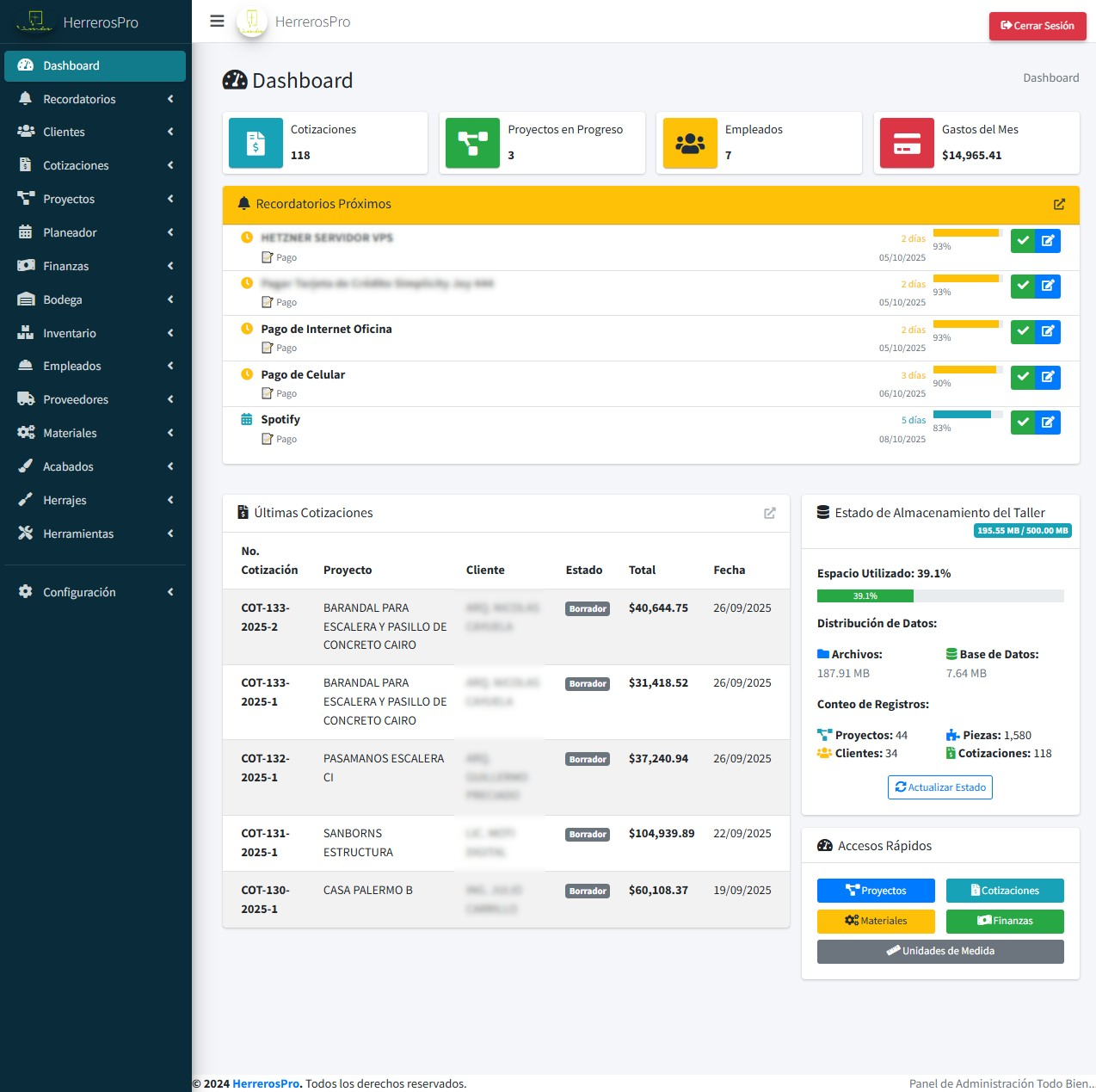Screen dimensions: 1096x1092
Task: Click the external link icon on Recordatorios Próximos
Action: (x=1059, y=204)
